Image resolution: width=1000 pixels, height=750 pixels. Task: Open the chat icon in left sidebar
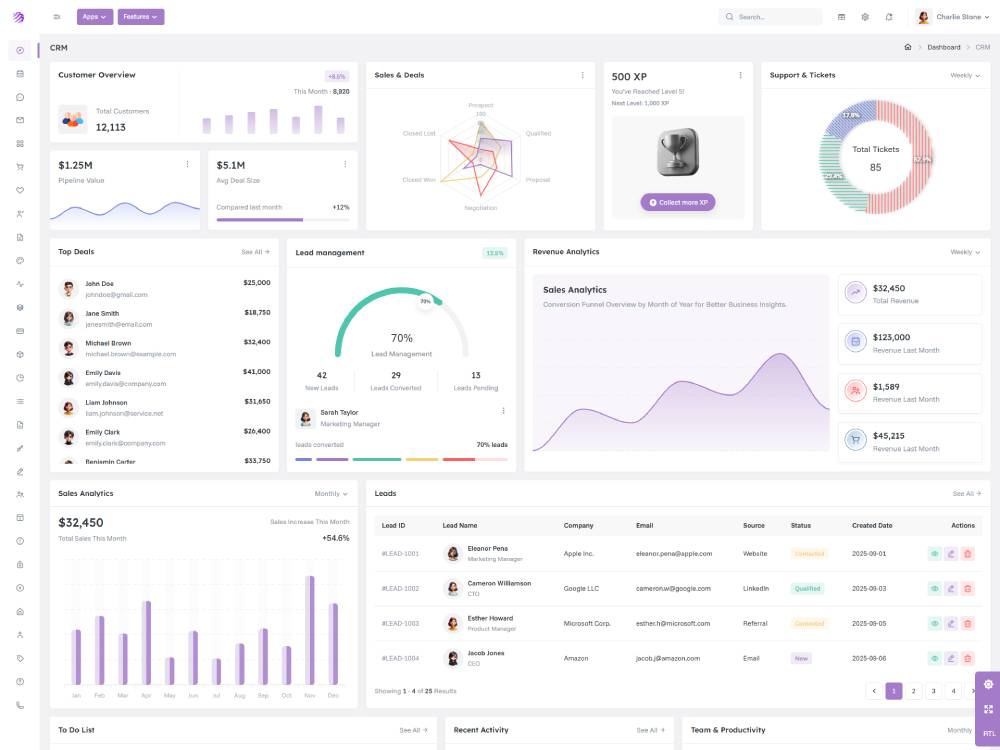pyautogui.click(x=20, y=97)
